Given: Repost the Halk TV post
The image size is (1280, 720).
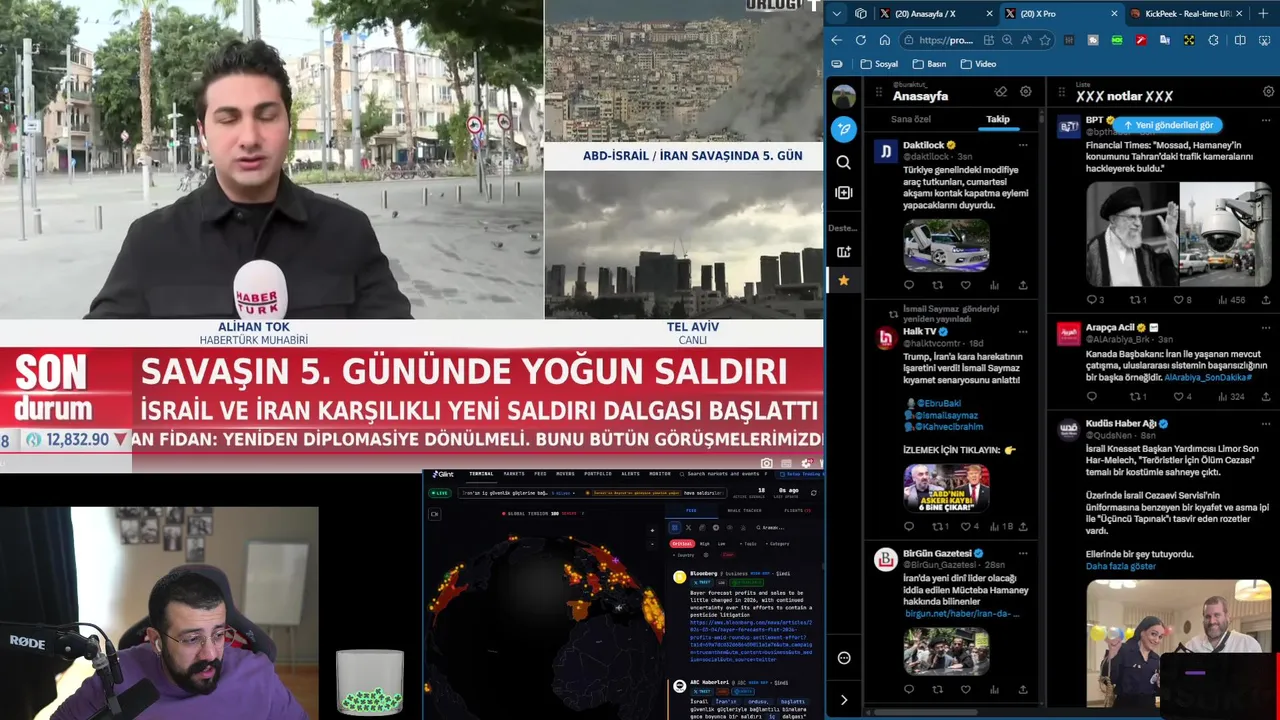Looking at the screenshot, I should (937, 526).
